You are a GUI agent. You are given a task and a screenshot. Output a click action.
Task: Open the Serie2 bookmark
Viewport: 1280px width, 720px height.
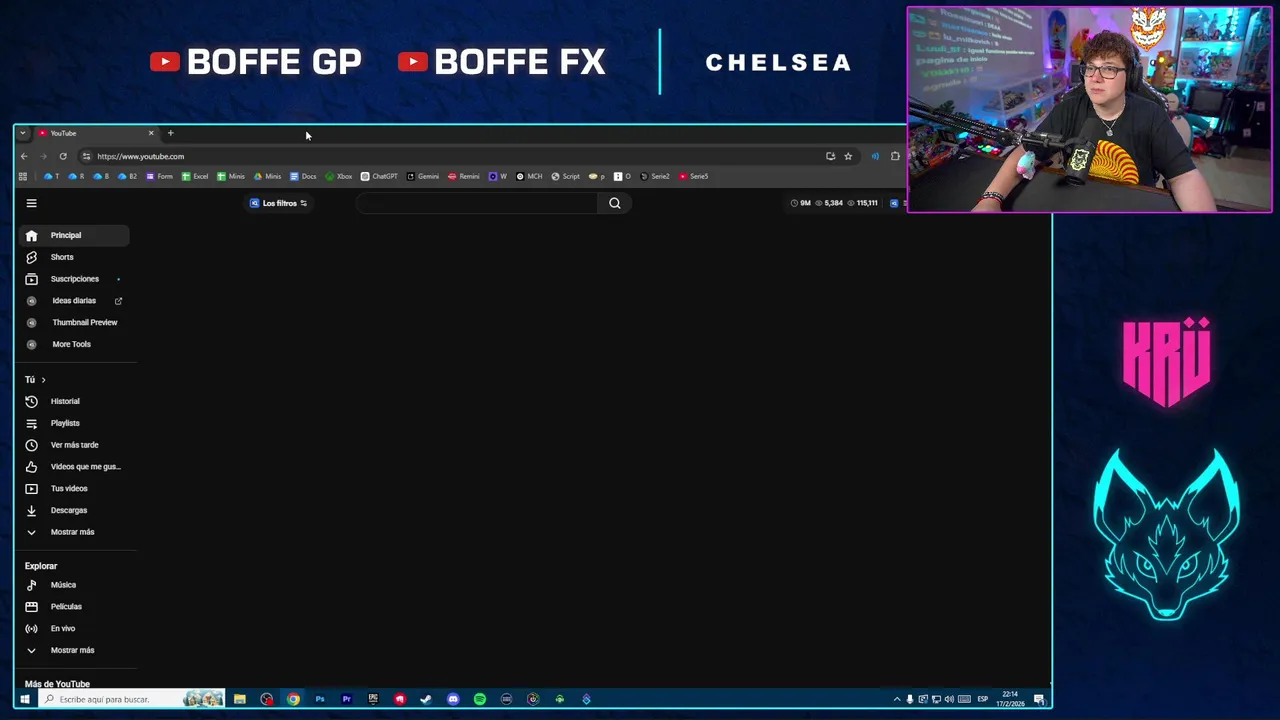click(654, 176)
